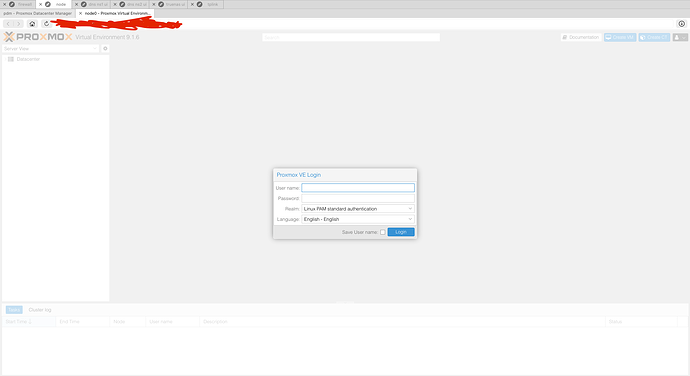This screenshot has width=690, height=376.
Task: Click the download icon in the browser toolbar
Action: point(682,24)
